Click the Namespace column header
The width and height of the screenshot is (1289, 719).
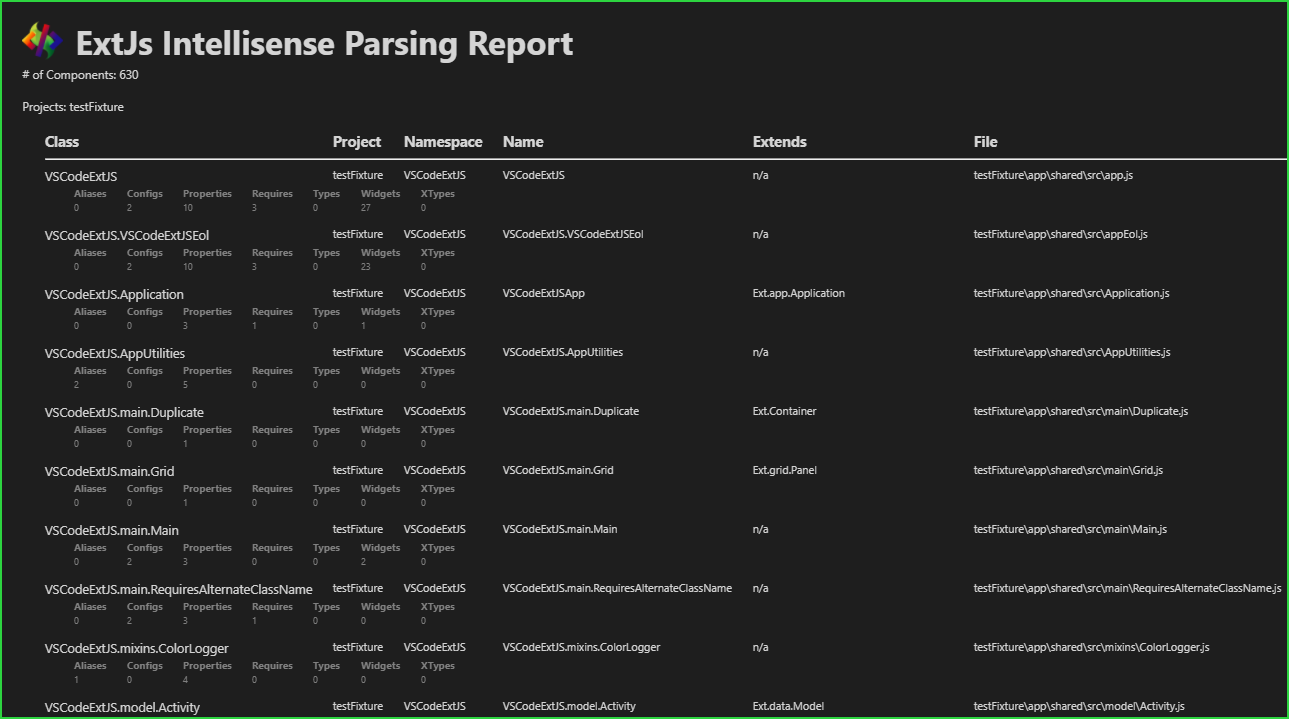(443, 142)
